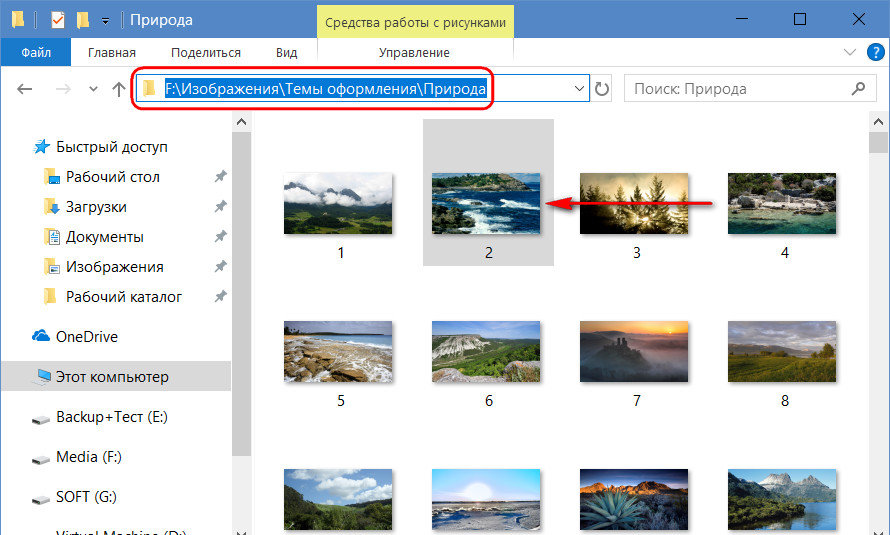
Task: Select image thumbnail 1 with cloudy mountains
Action: coord(338,203)
